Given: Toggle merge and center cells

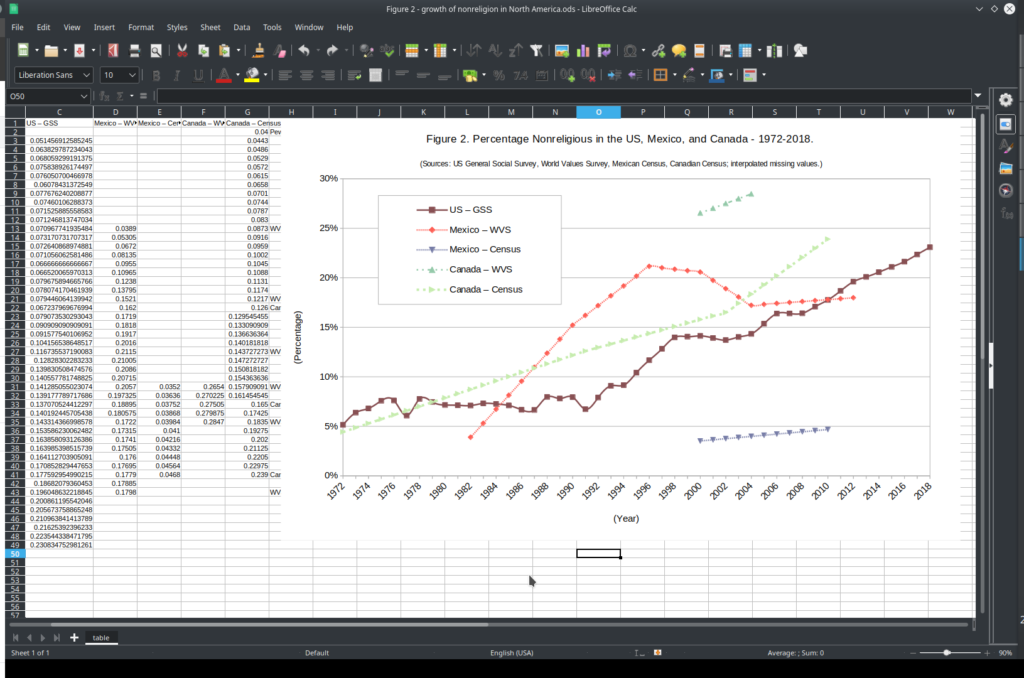Looking at the screenshot, I should click(x=376, y=75).
